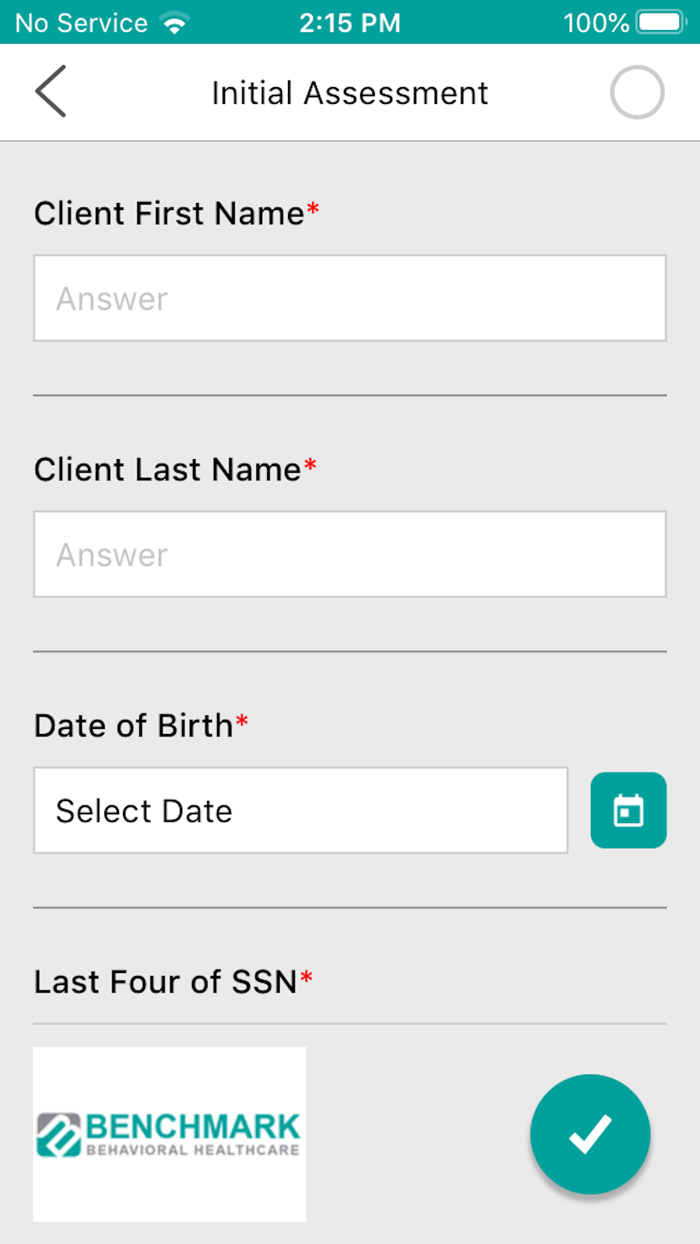Image resolution: width=700 pixels, height=1244 pixels.
Task: Click the back arrow to leave assessment
Action: pos(50,92)
